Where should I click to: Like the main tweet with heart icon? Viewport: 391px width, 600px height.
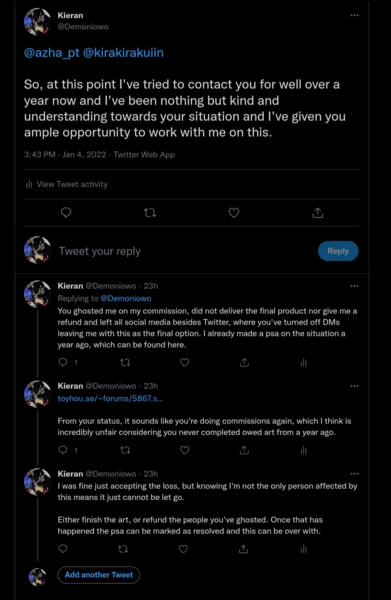234,212
